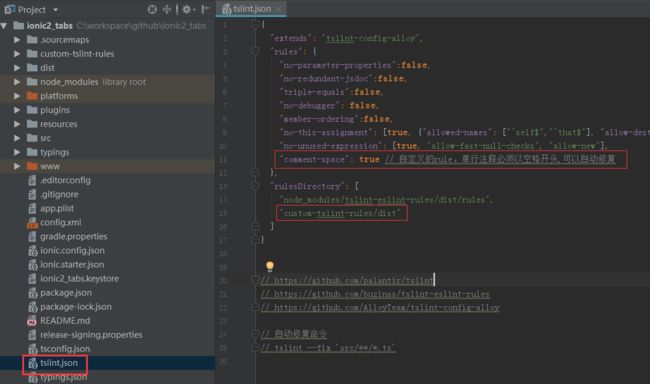Select the node_modules folder icon
The image size is (650, 384).
(x=32, y=82)
